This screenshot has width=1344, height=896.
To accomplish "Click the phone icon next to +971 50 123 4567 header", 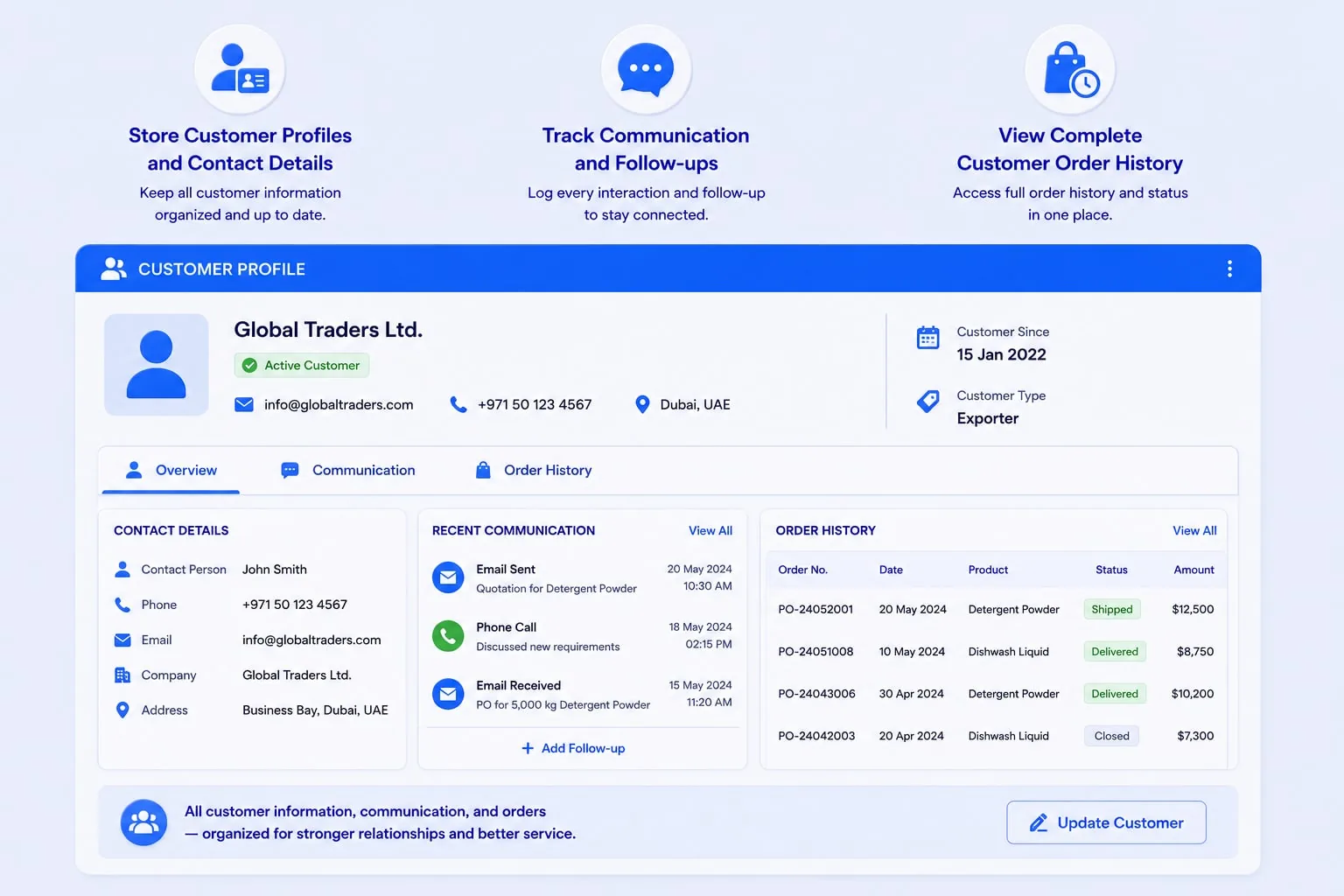I will [458, 404].
